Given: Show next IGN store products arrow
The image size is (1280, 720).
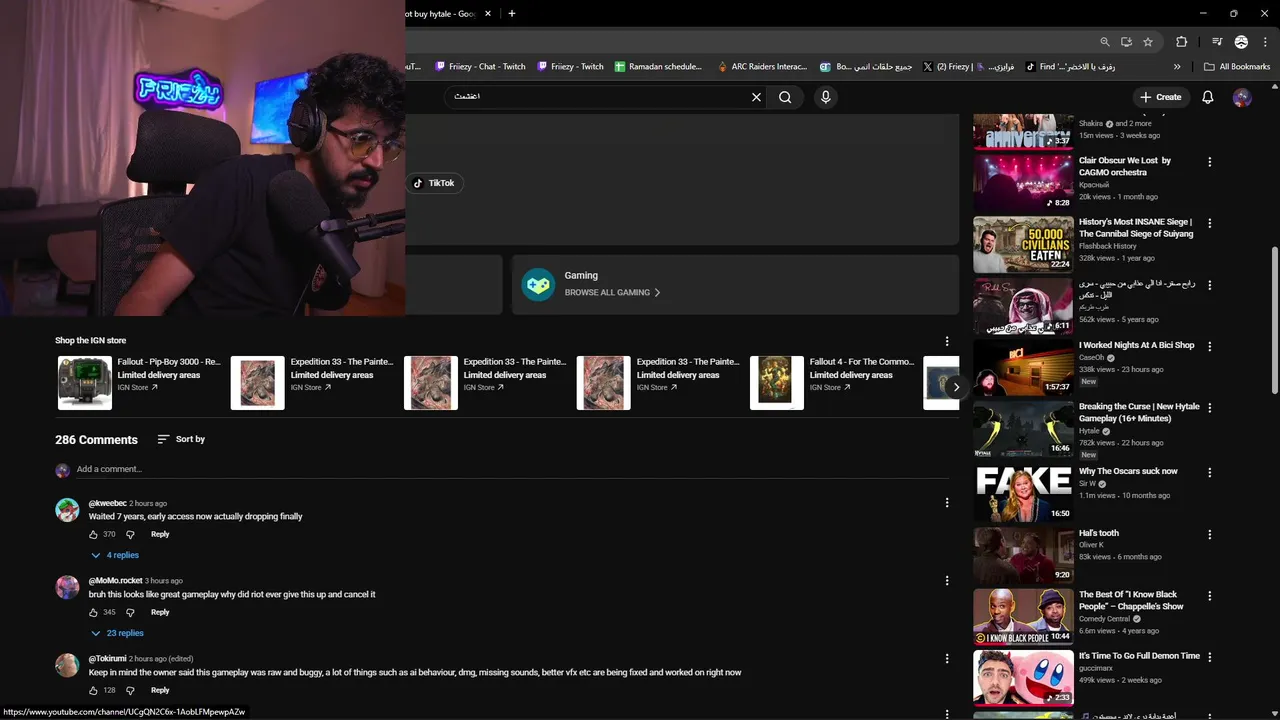Looking at the screenshot, I should 956,386.
